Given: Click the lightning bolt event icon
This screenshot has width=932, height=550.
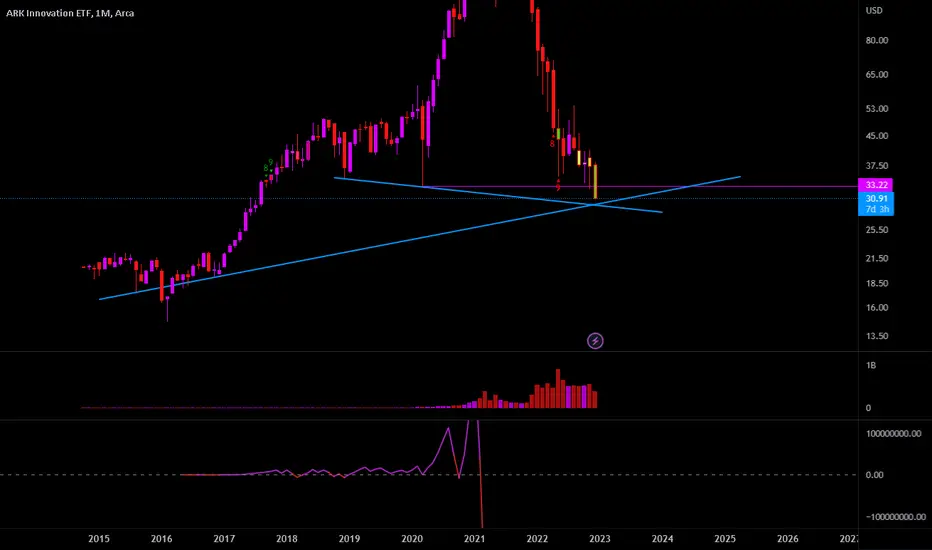Looking at the screenshot, I should click(x=595, y=341).
